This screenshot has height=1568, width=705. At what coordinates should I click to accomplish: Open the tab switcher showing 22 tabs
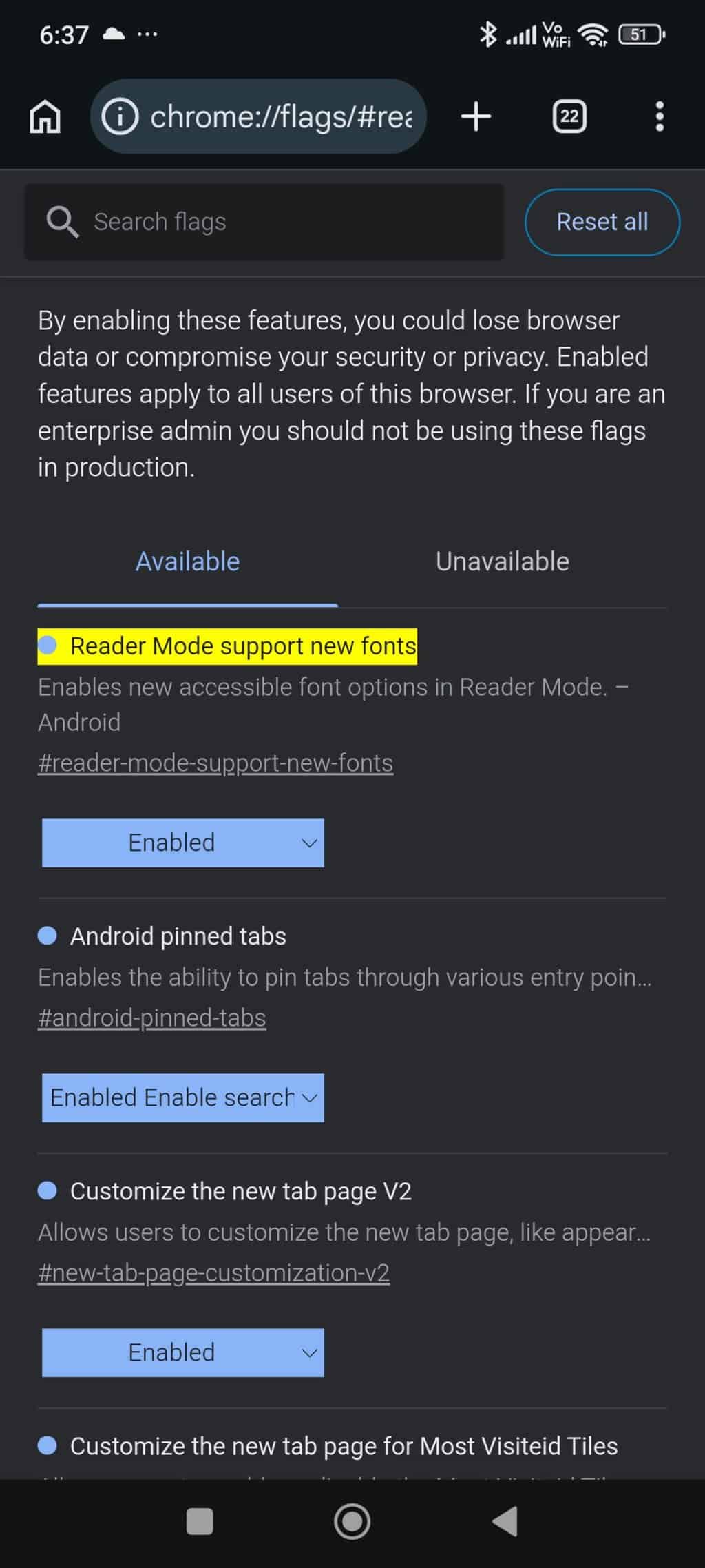pos(569,116)
